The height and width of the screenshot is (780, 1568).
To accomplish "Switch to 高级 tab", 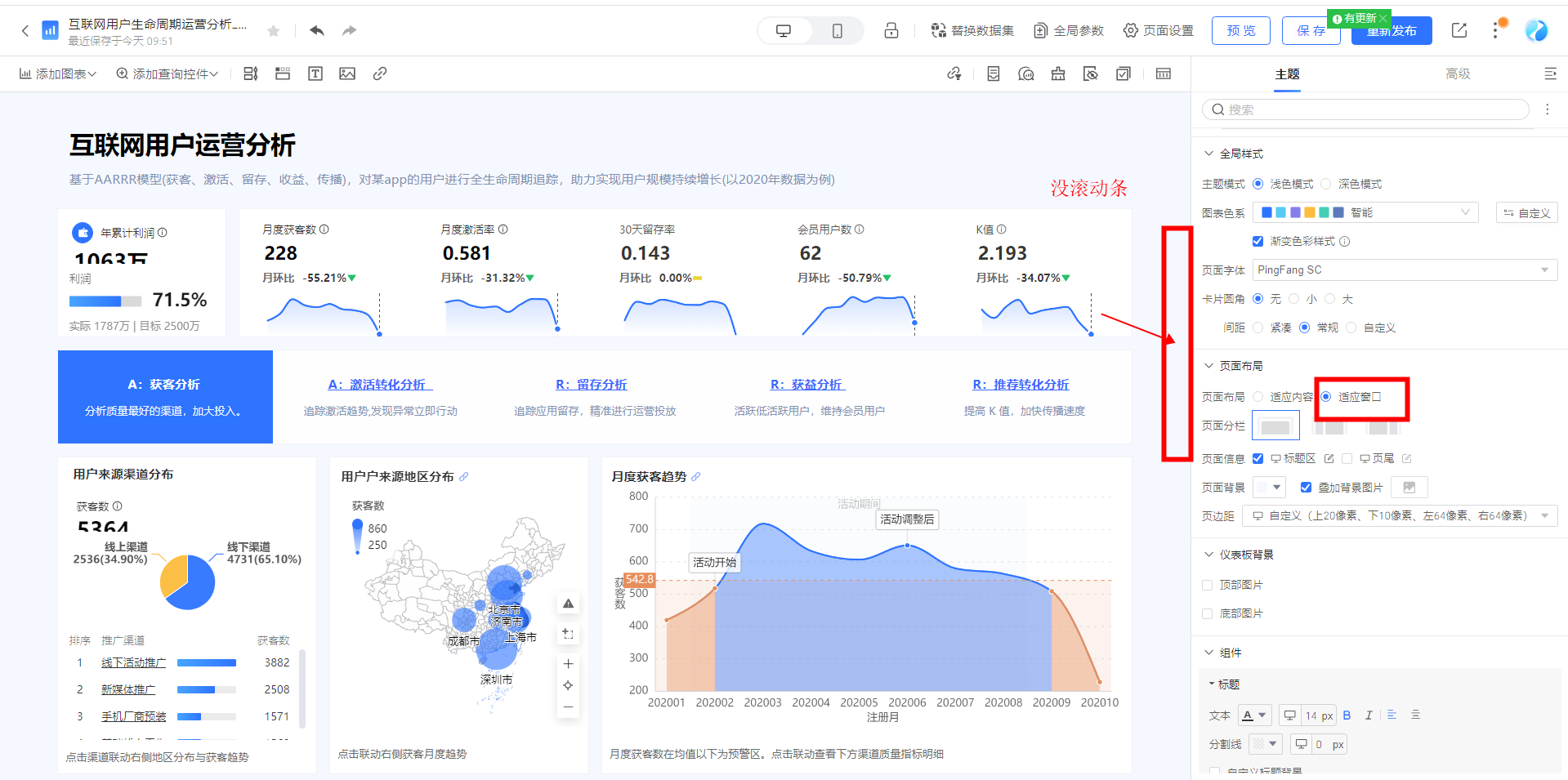I will point(1458,74).
